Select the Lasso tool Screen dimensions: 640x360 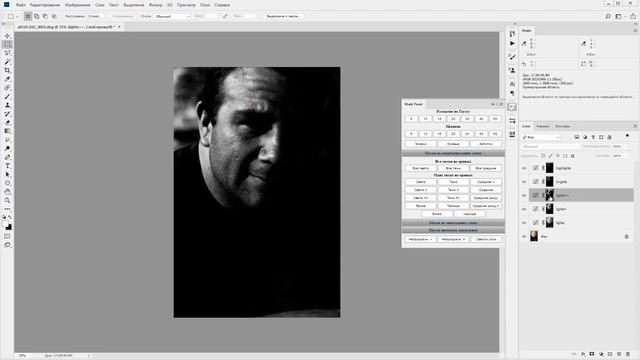(x=7, y=53)
